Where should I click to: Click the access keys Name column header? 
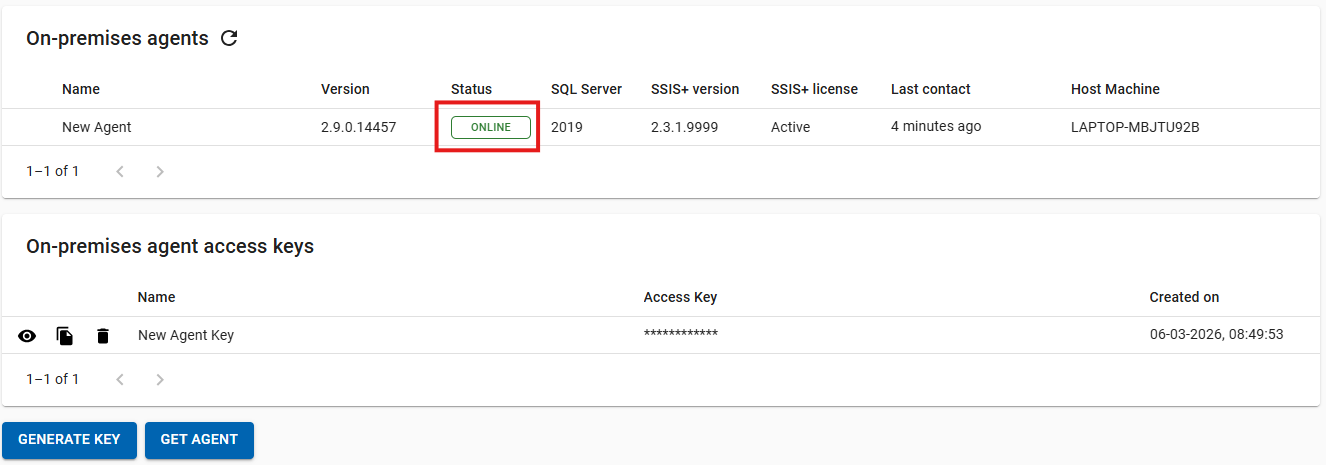click(157, 297)
